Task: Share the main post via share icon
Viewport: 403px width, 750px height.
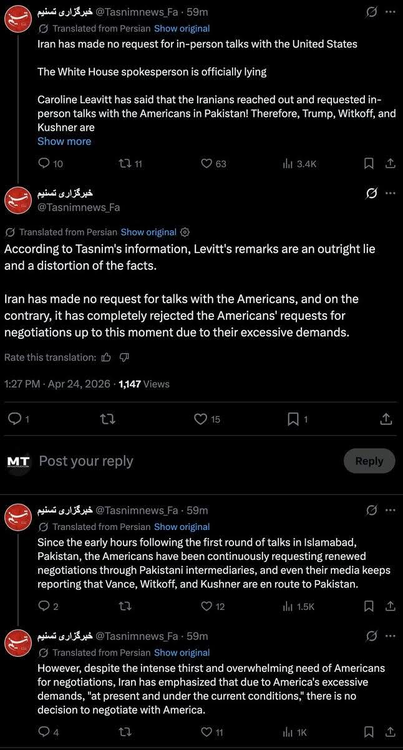Action: click(386, 419)
